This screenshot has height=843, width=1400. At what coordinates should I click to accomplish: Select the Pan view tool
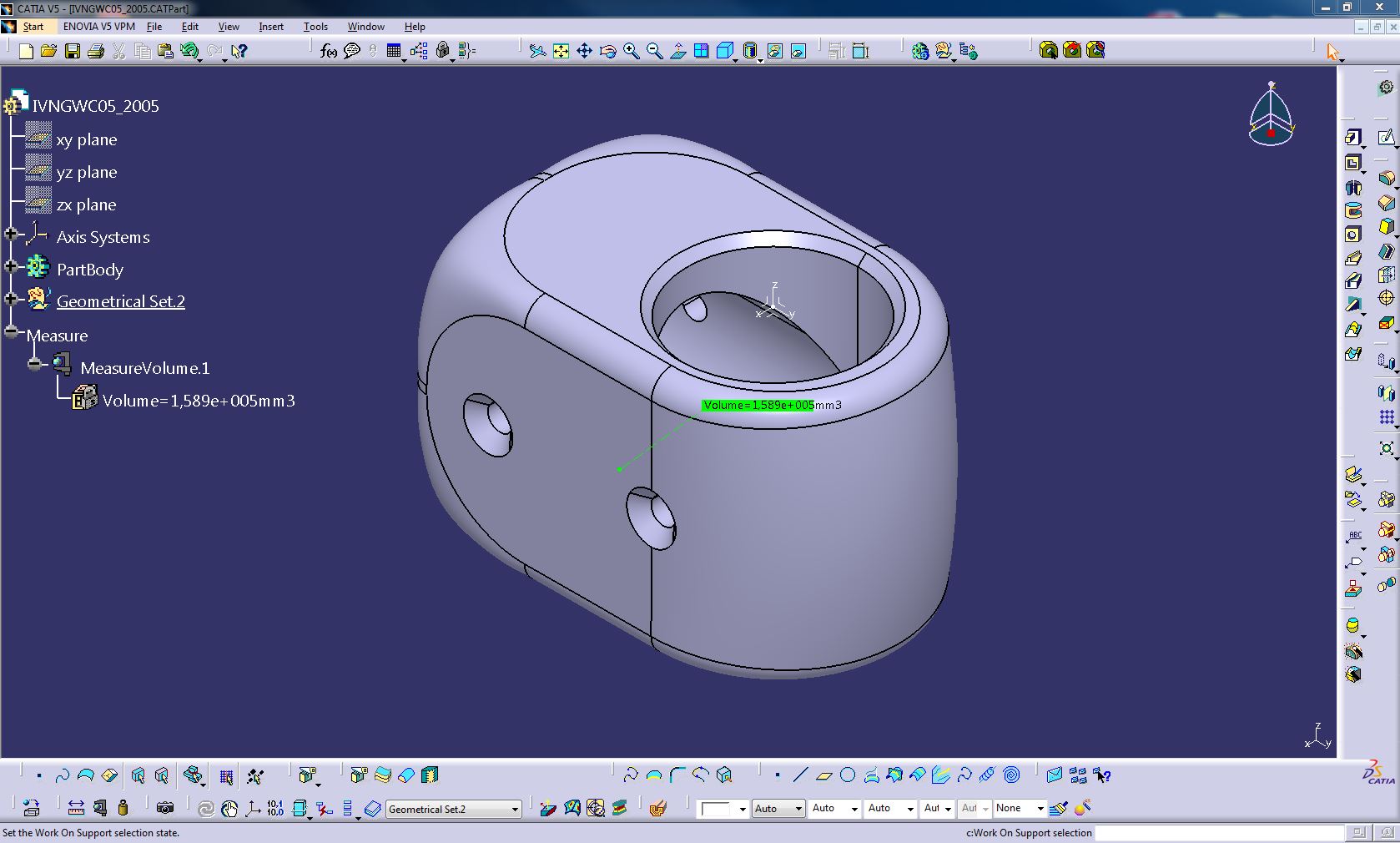tap(585, 51)
